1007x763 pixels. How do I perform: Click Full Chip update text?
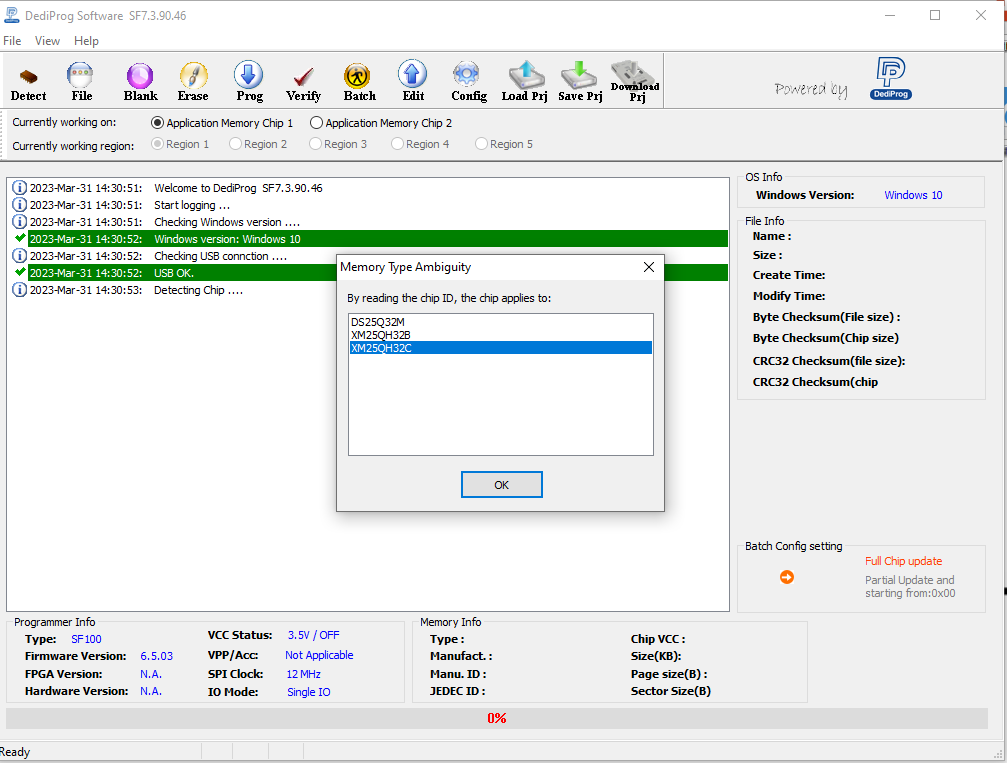[903, 561]
